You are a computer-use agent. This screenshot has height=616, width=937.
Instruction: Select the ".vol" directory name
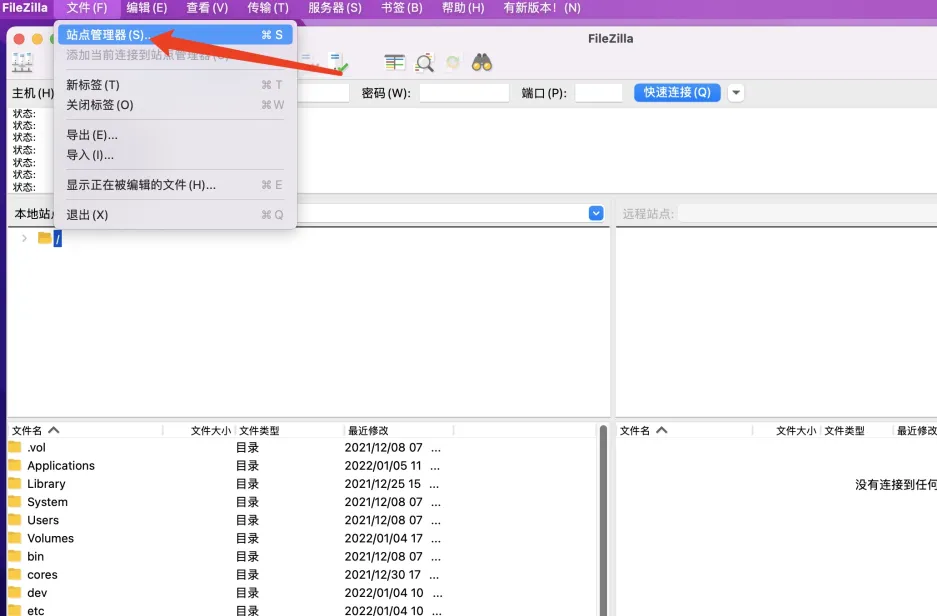36,448
